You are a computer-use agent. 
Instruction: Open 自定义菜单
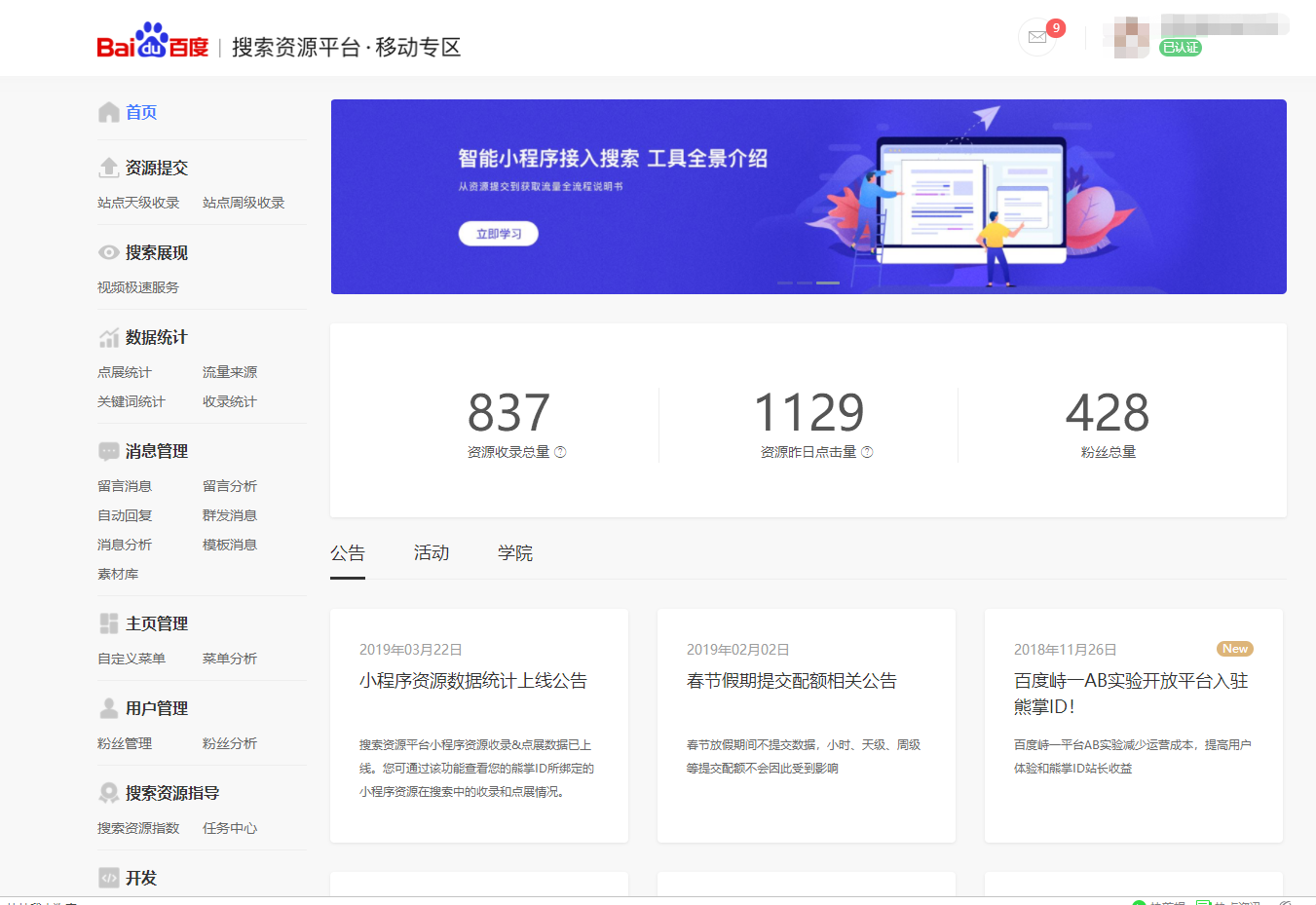[x=132, y=659]
